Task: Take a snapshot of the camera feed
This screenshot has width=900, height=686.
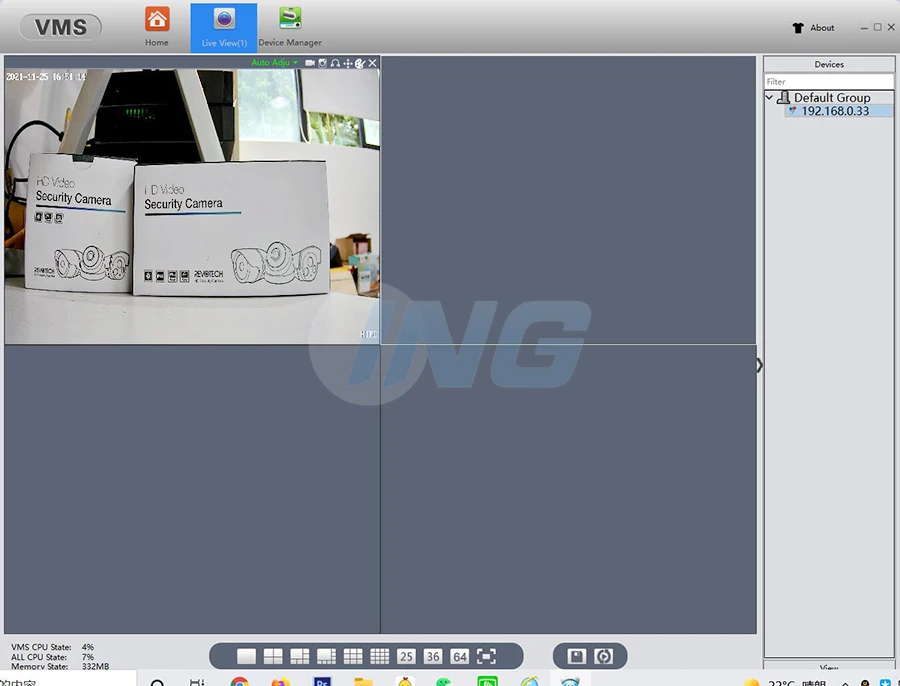Action: click(322, 63)
